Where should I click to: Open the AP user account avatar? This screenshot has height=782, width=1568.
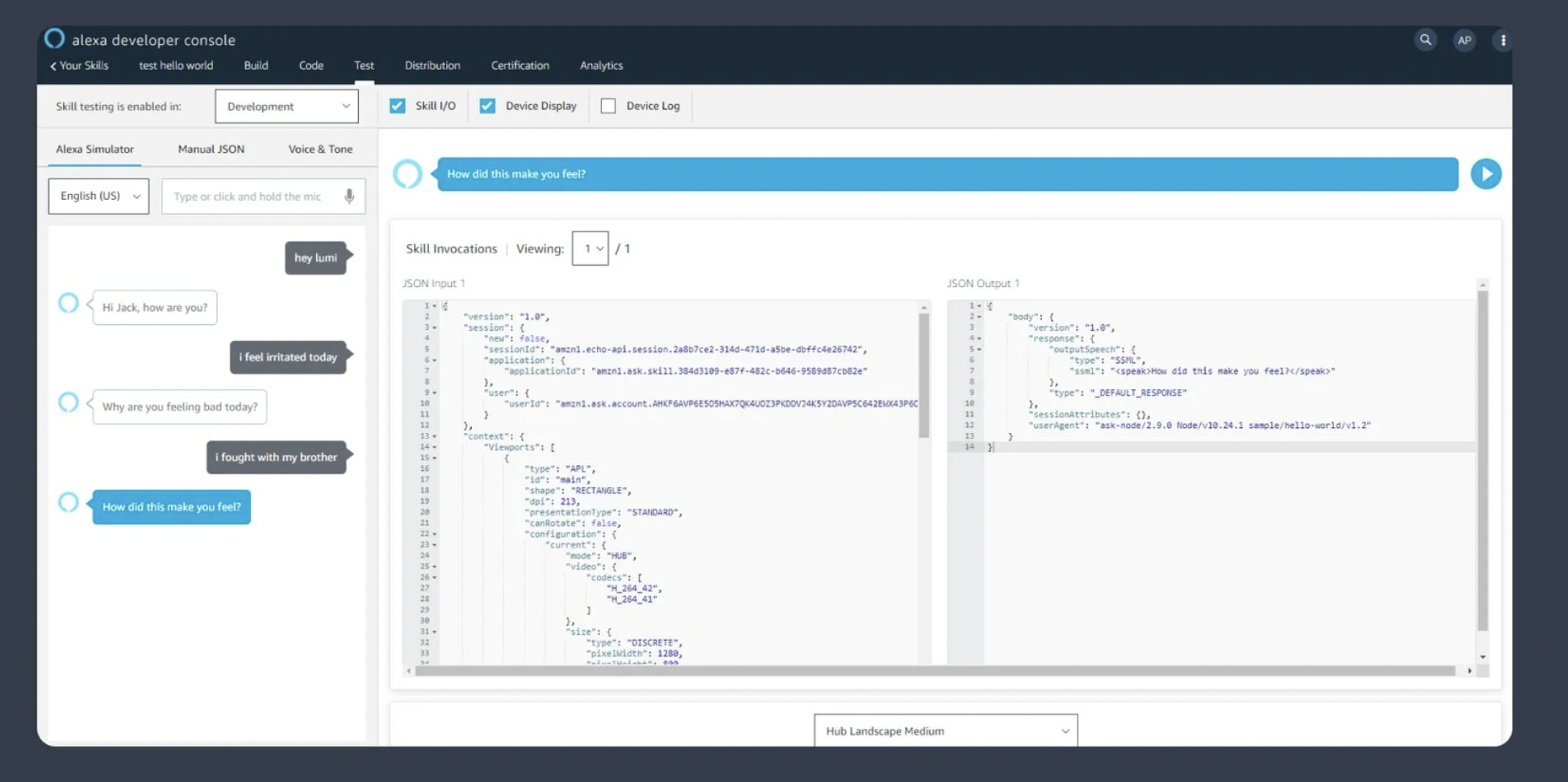pos(1464,40)
